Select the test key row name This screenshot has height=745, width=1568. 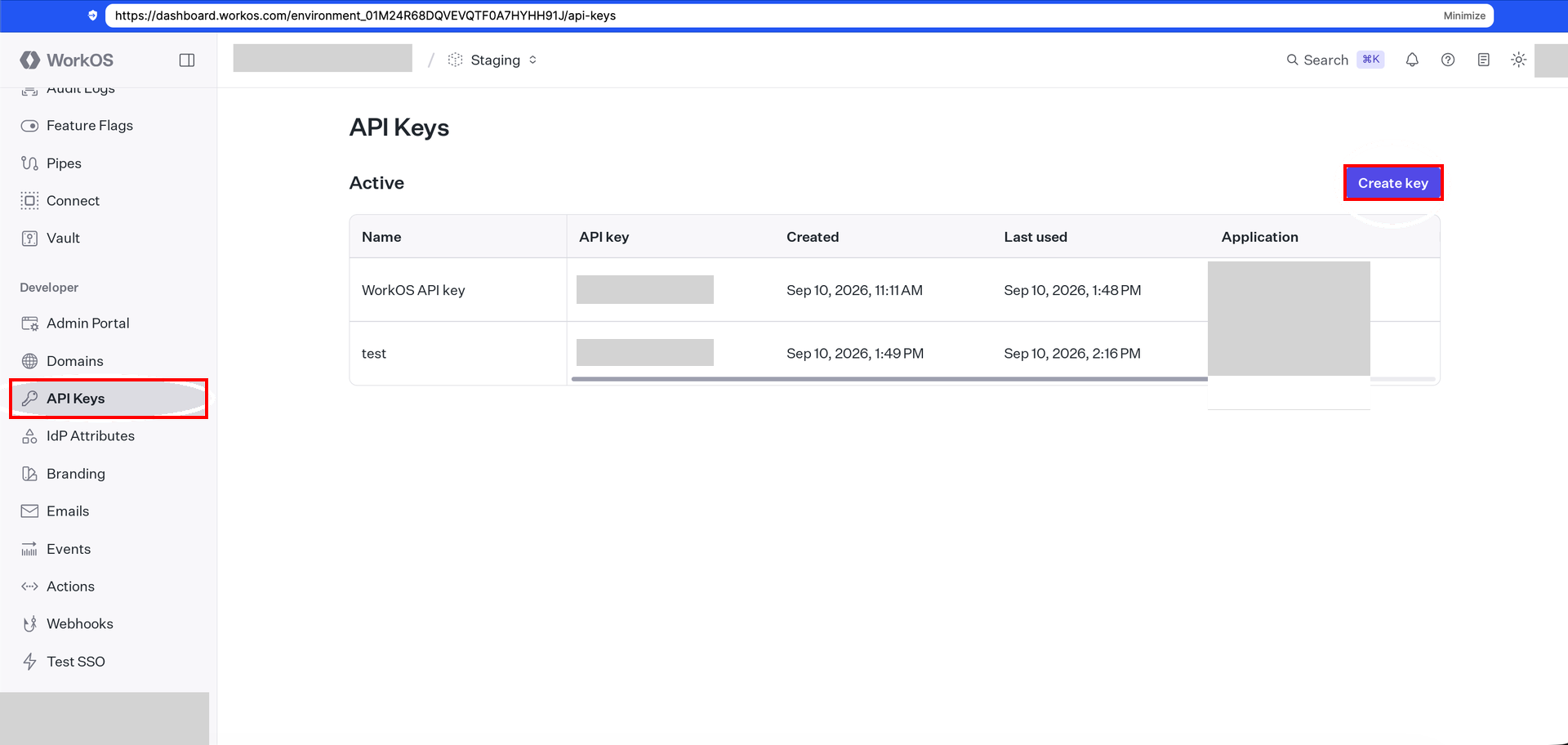374,354
